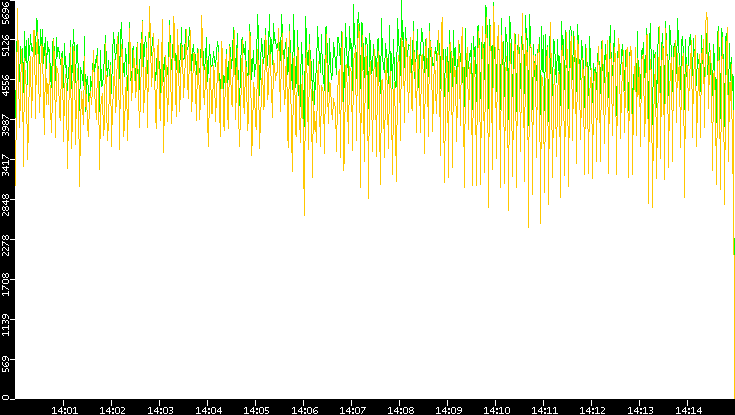The image size is (735, 415).
Task: Click the 14:07 time axis label
Action: click(x=352, y=410)
